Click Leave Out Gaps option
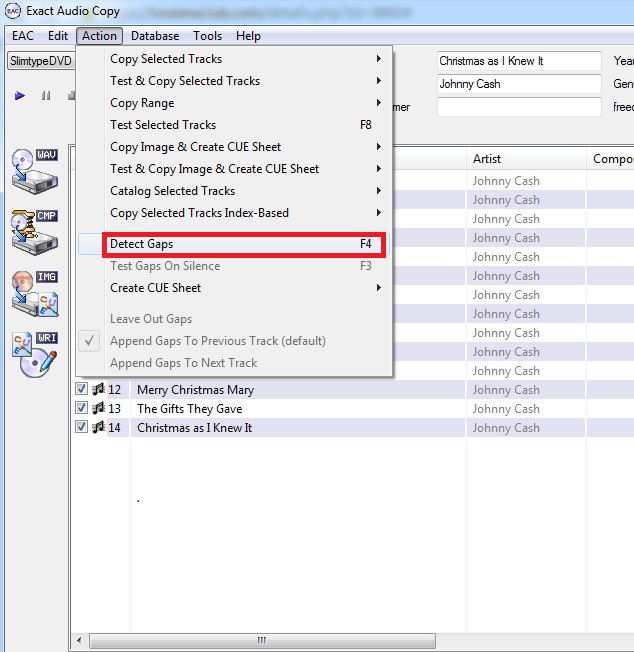Screen dimensions: 634x652 [234, 319]
